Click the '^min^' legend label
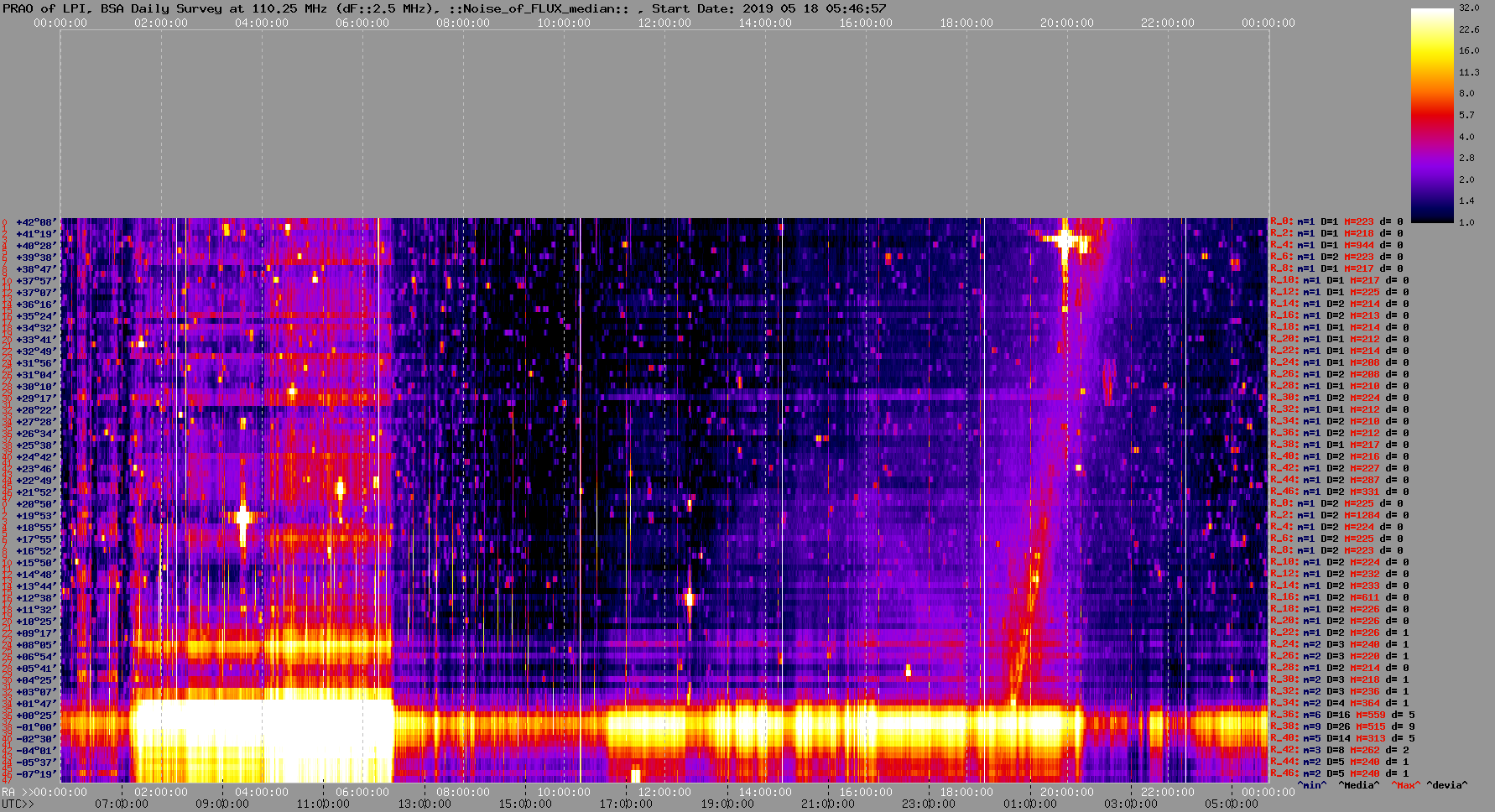Viewport: 1495px width, 812px height. (1313, 785)
